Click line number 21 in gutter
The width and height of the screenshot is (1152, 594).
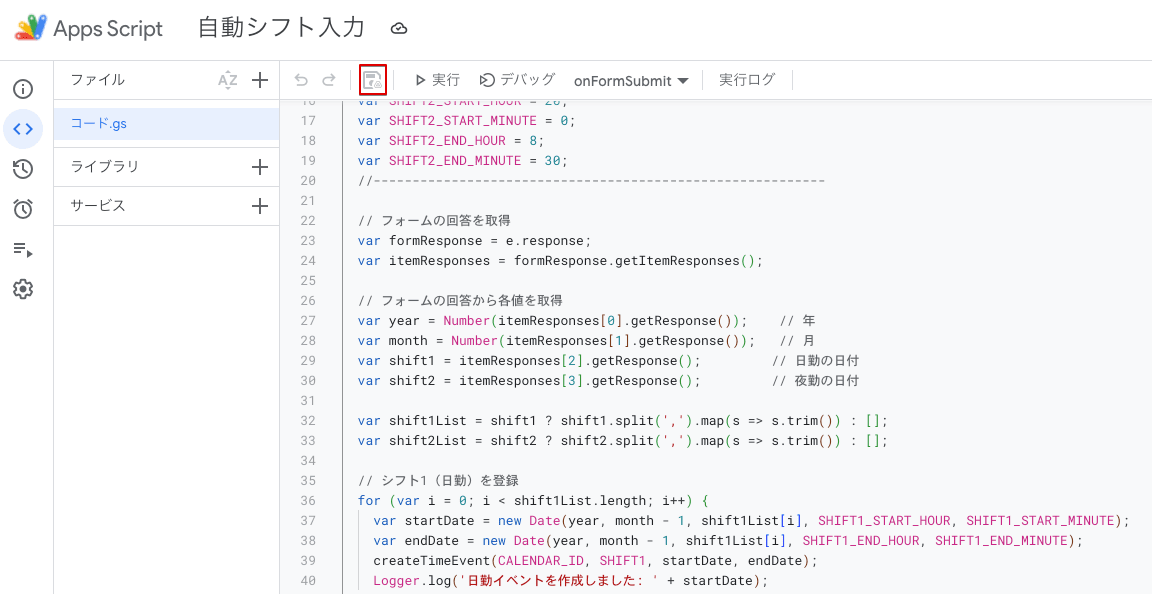coord(308,201)
